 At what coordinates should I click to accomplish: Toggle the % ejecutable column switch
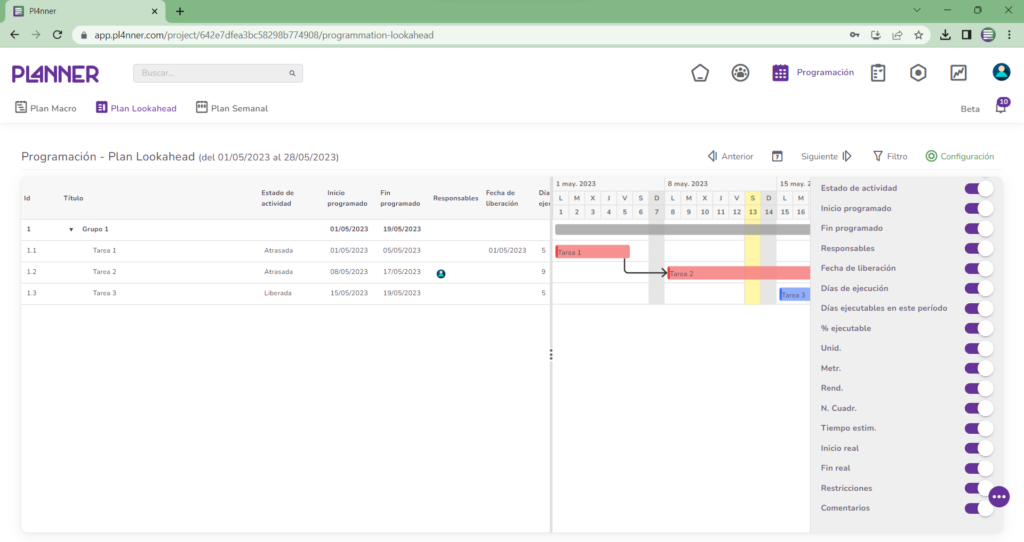pos(978,328)
